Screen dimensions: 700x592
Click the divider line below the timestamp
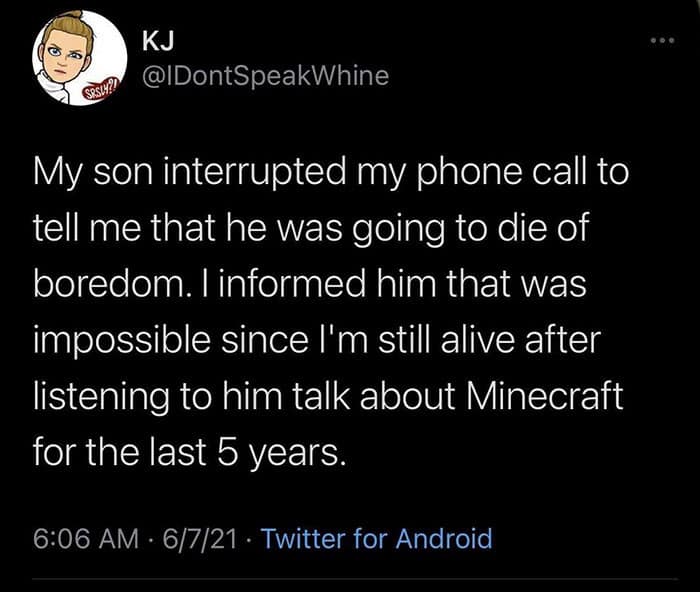pos(350,577)
